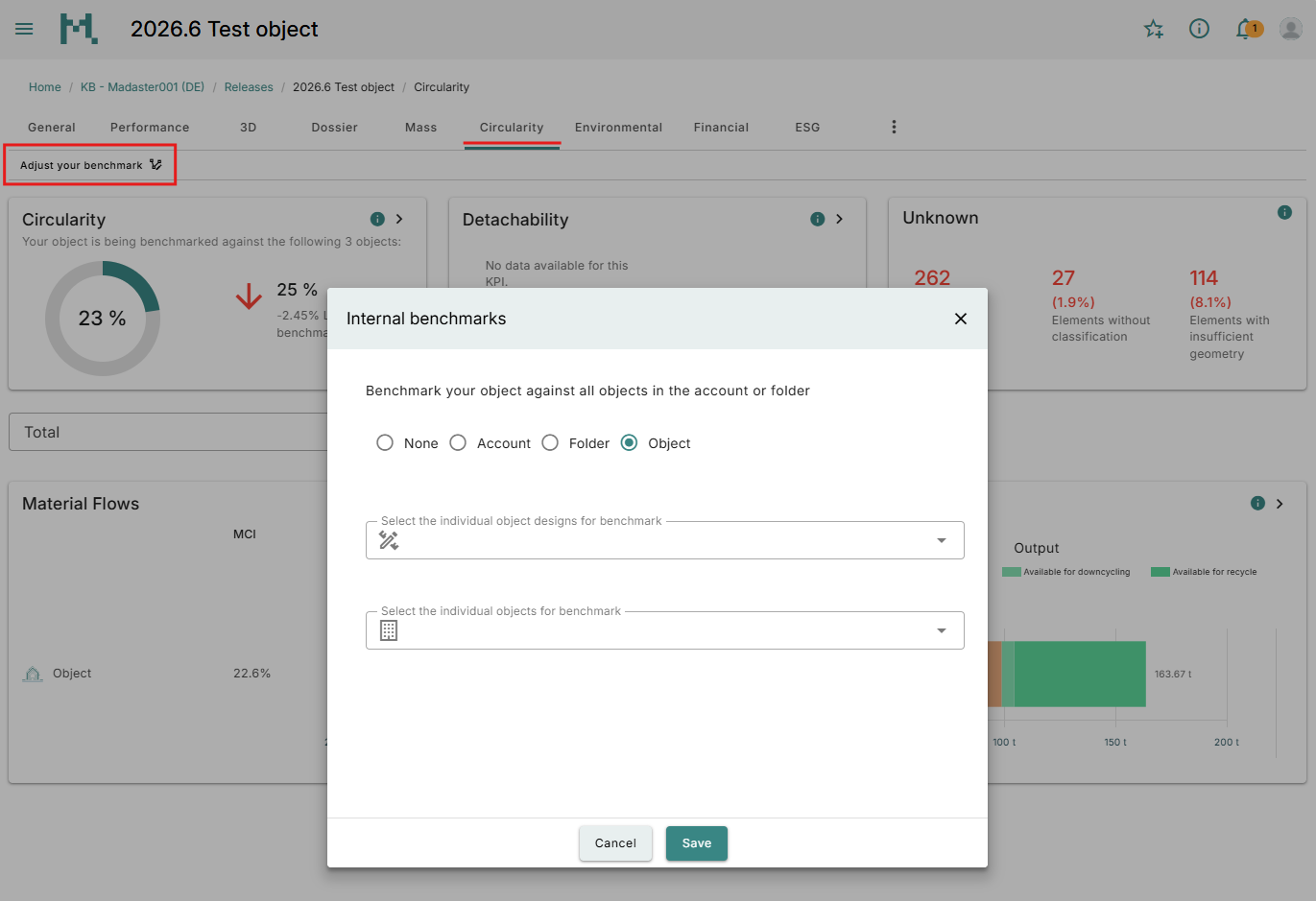Click Available for downcycling legend swatch
The height and width of the screenshot is (901, 1316).
coord(1011,572)
